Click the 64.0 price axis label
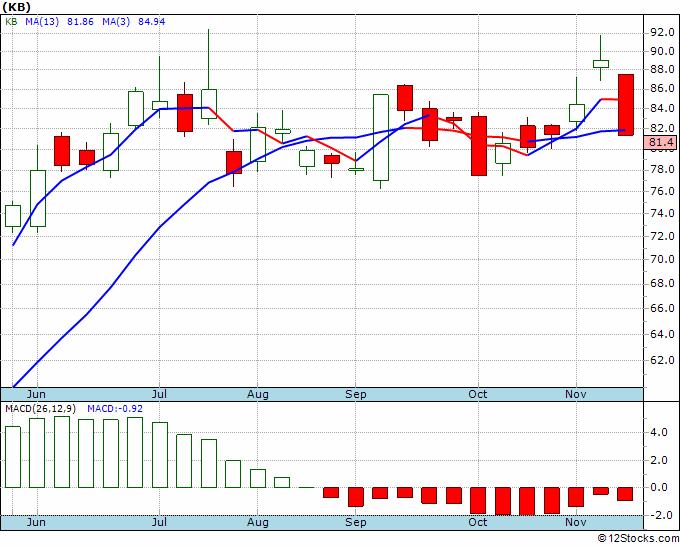680x546 pixels. pos(661,334)
